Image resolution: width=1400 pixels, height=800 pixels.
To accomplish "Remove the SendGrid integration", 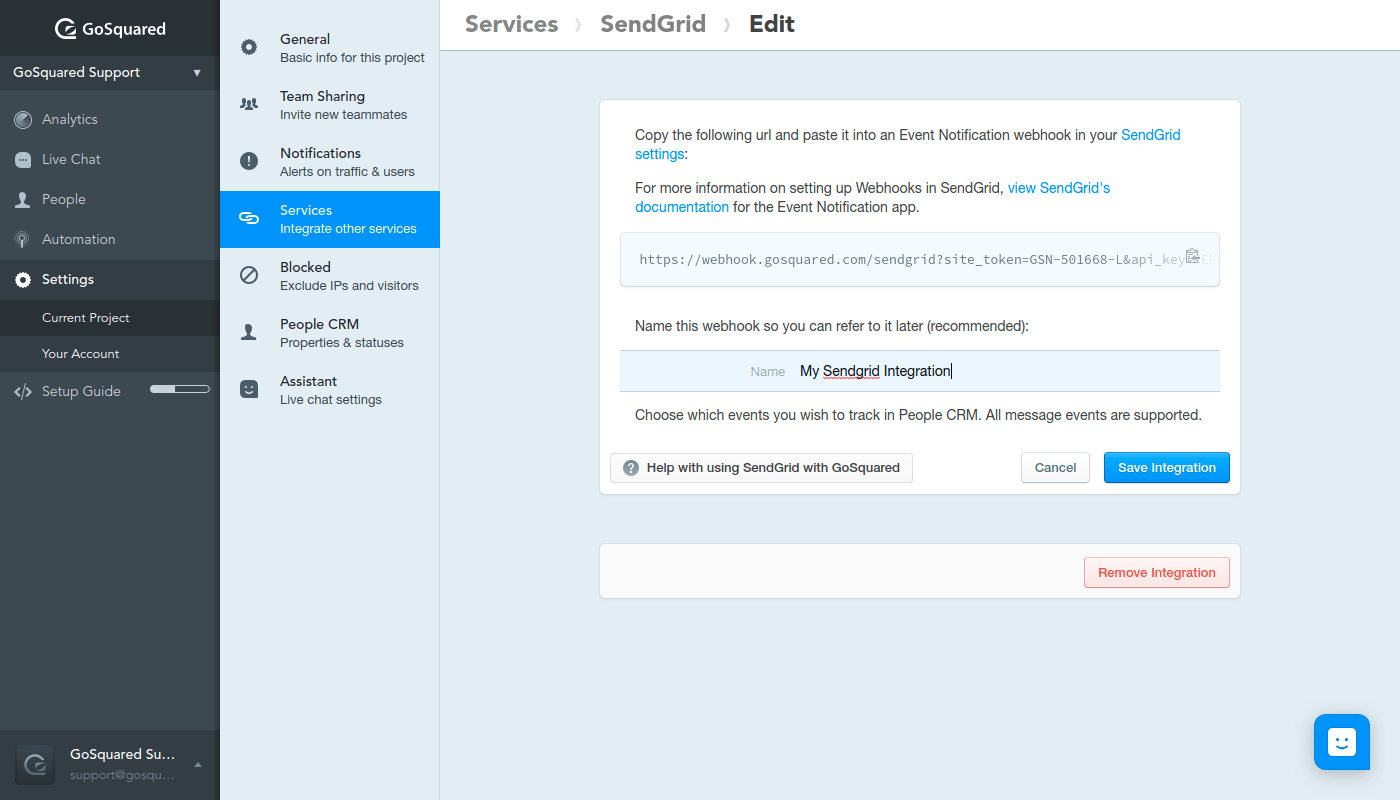I will 1156,572.
